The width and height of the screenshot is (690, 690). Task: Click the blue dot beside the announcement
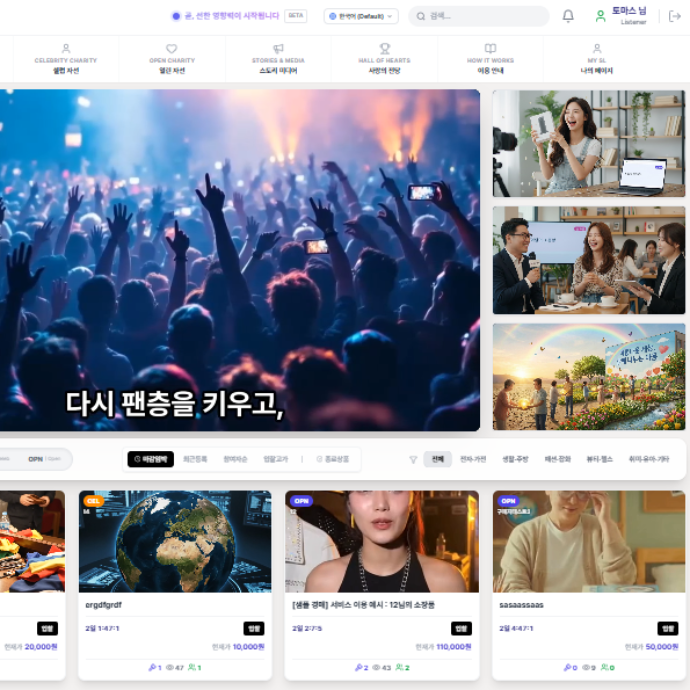(x=176, y=16)
